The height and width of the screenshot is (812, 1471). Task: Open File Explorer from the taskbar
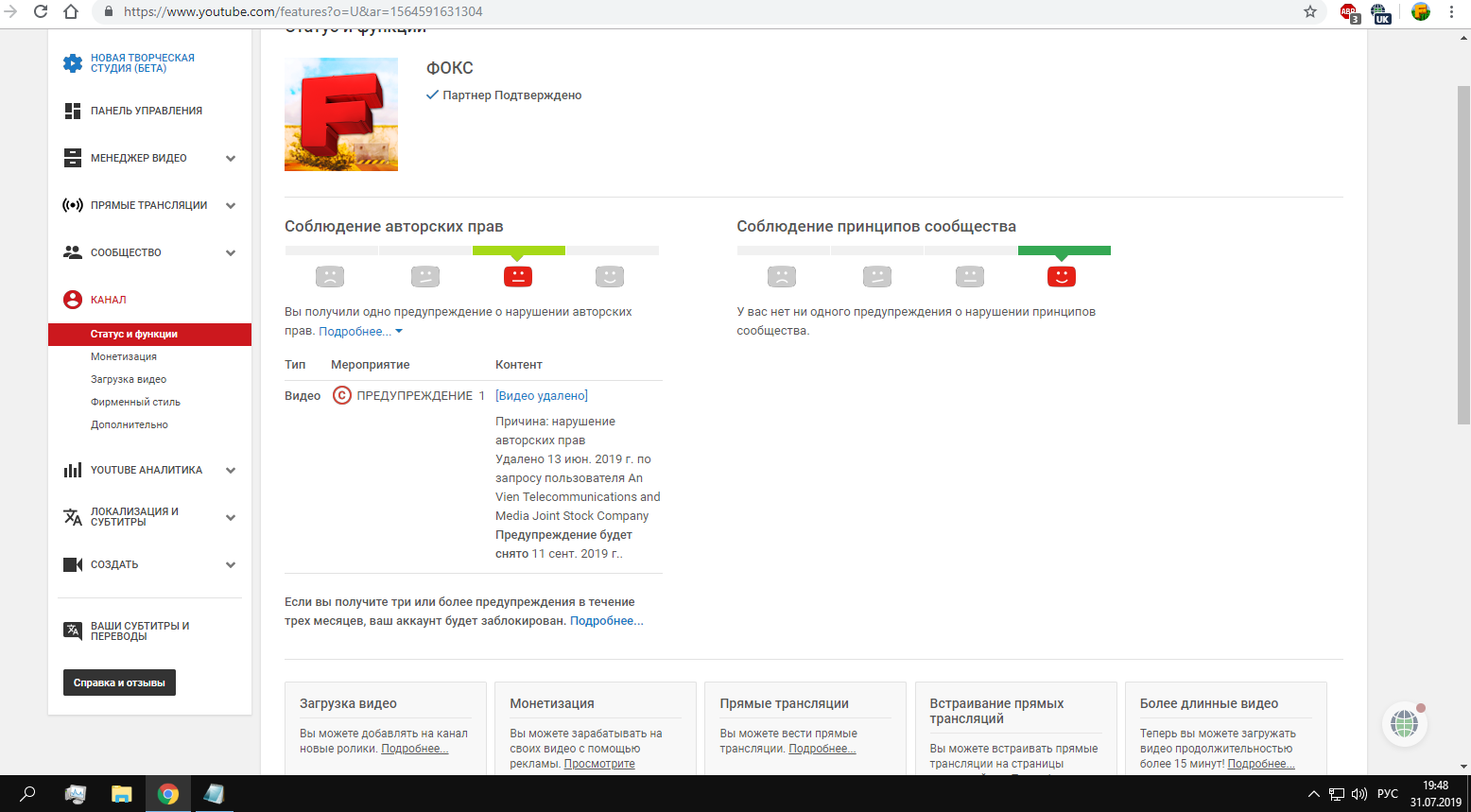(x=122, y=794)
